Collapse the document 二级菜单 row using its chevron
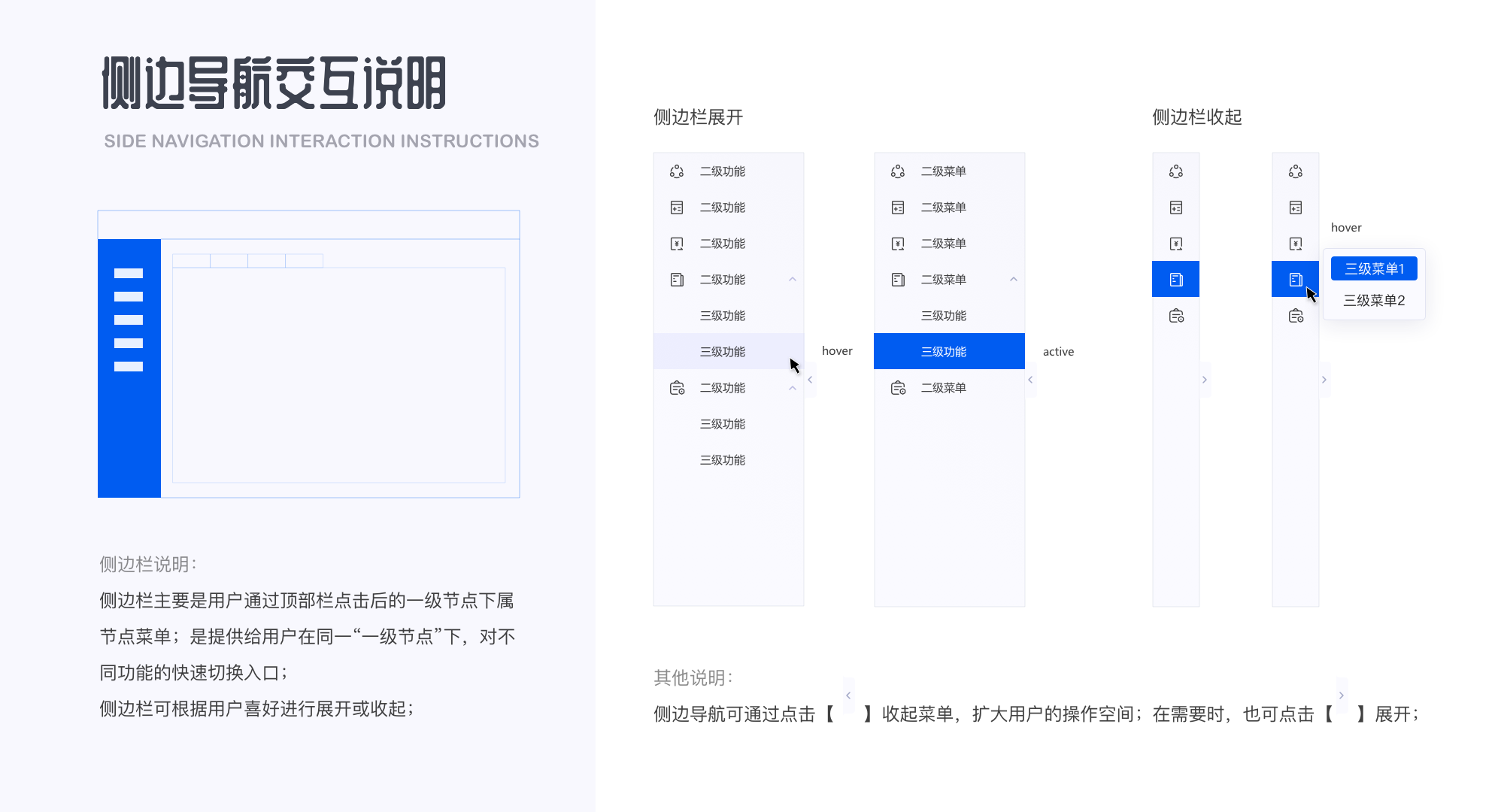 pyautogui.click(x=1014, y=280)
